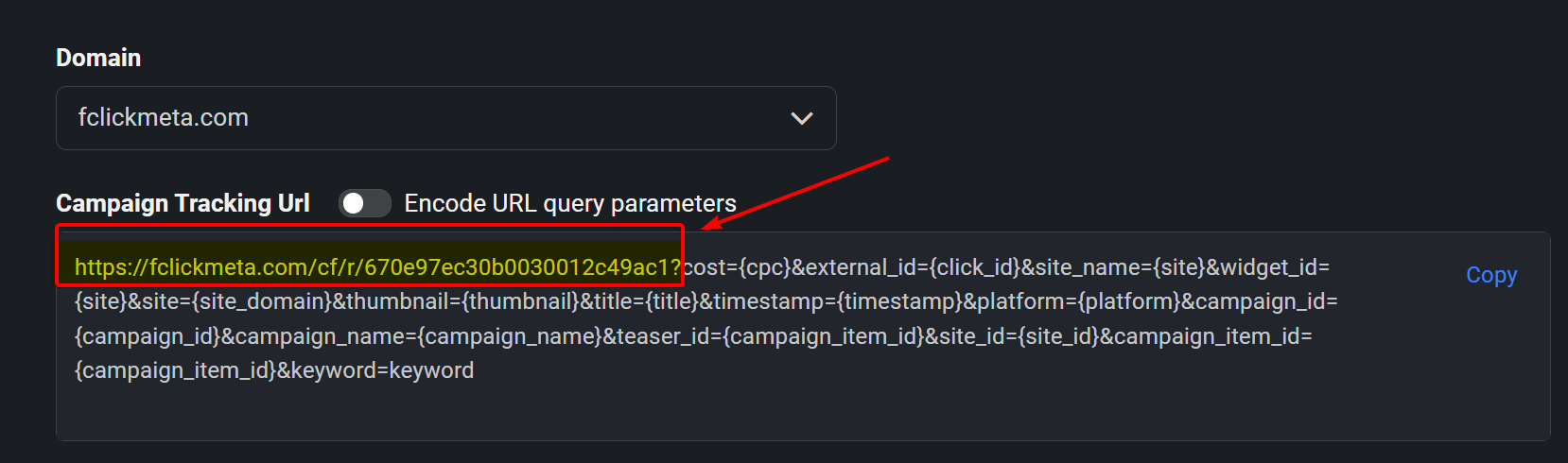Copy the campaign tracking URL
Screen dimensions: 1568x463
pyautogui.click(x=1491, y=275)
